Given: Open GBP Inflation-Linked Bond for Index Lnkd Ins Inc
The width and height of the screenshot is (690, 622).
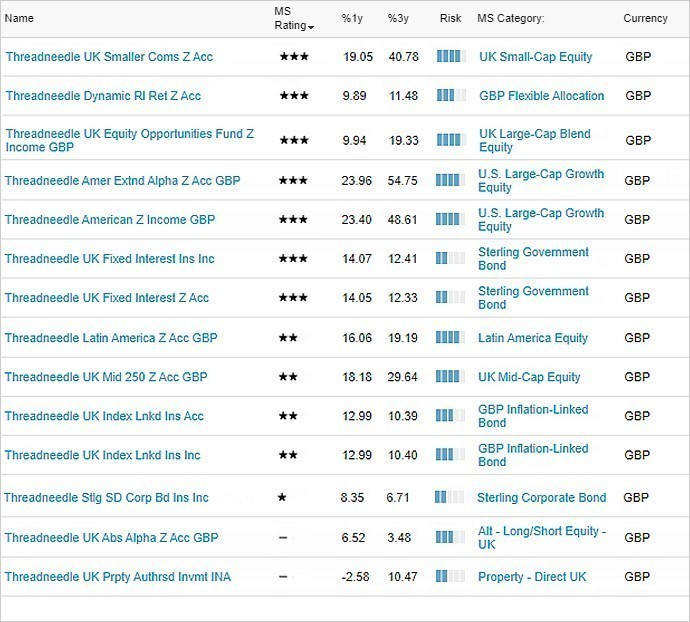Looking at the screenshot, I should [x=533, y=455].
